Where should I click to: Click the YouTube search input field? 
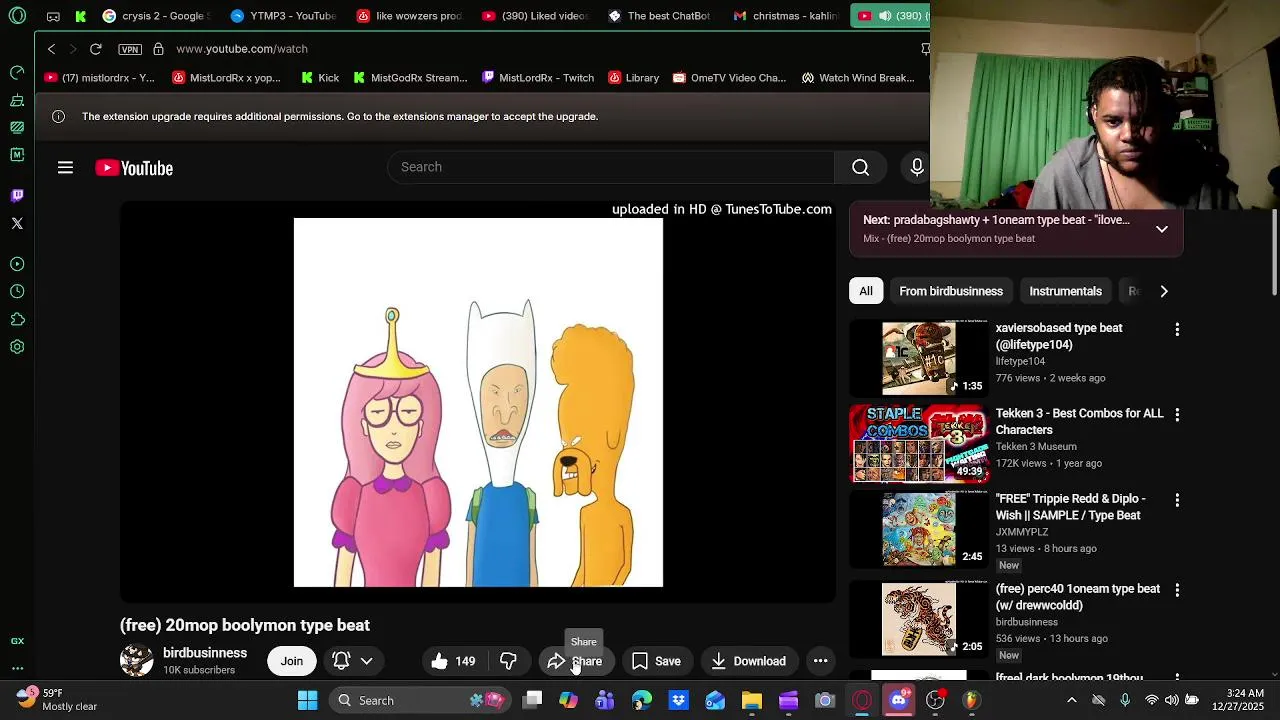(611, 167)
